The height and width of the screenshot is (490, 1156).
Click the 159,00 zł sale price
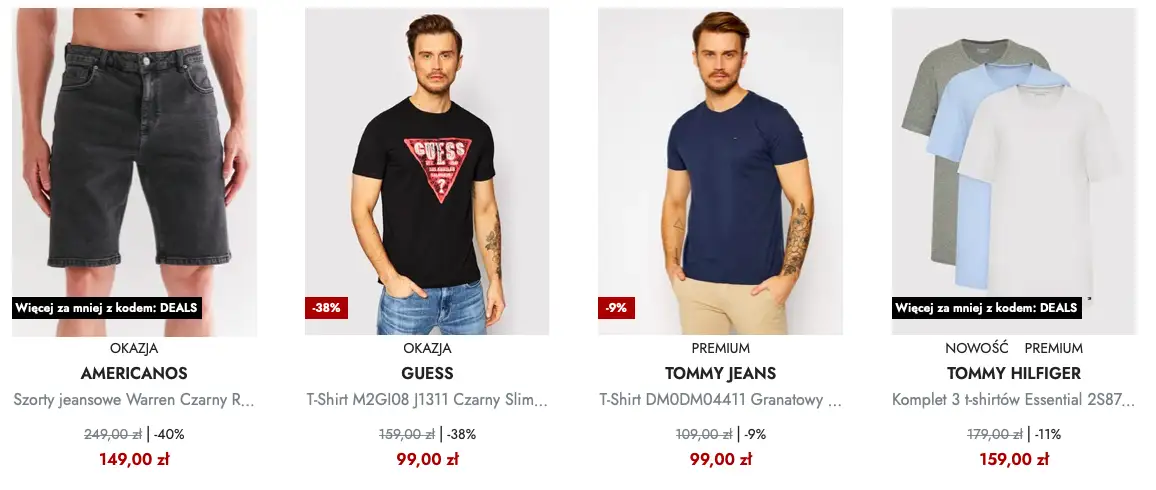1014,460
